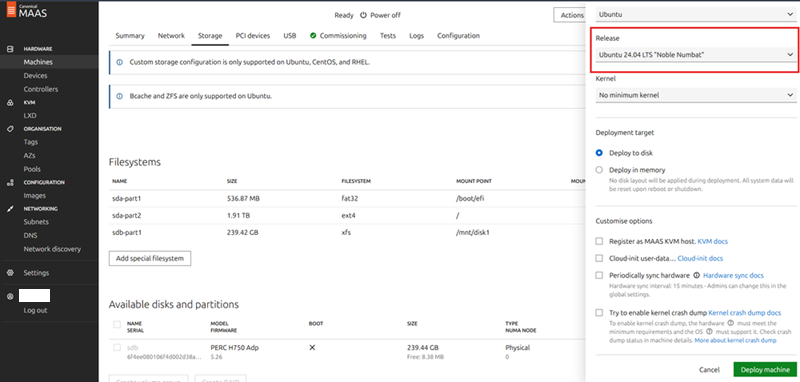Open the Hardware sync docs link
The width and height of the screenshot is (800, 382).
coord(733,275)
